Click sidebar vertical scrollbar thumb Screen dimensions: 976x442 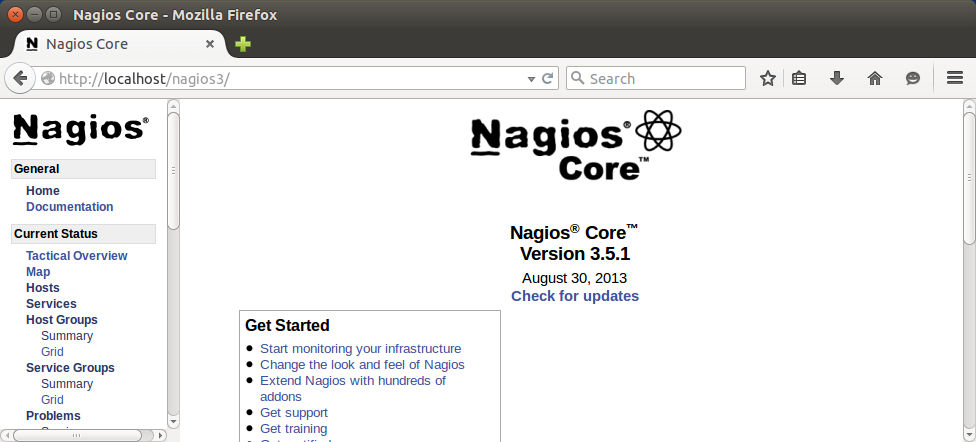point(174,171)
